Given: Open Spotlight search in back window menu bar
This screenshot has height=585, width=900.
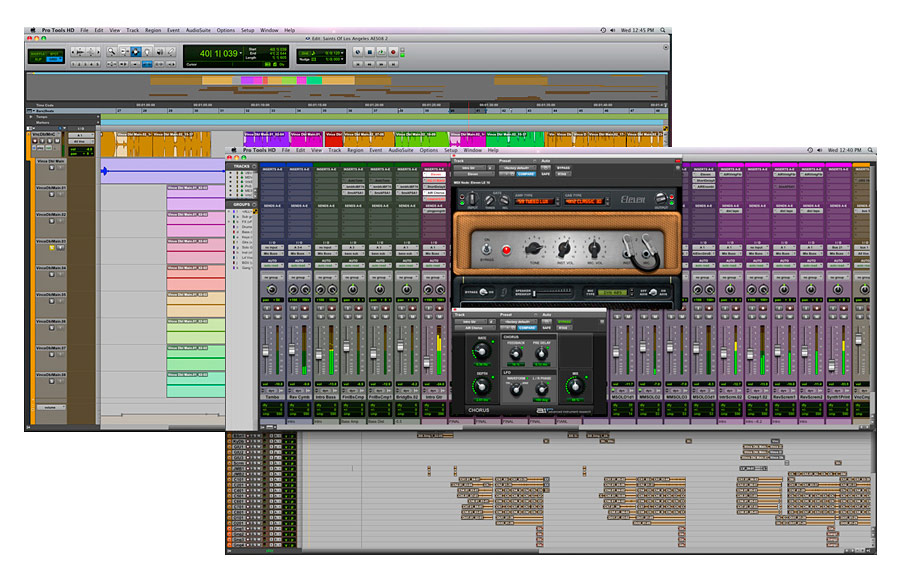Looking at the screenshot, I should [663, 30].
